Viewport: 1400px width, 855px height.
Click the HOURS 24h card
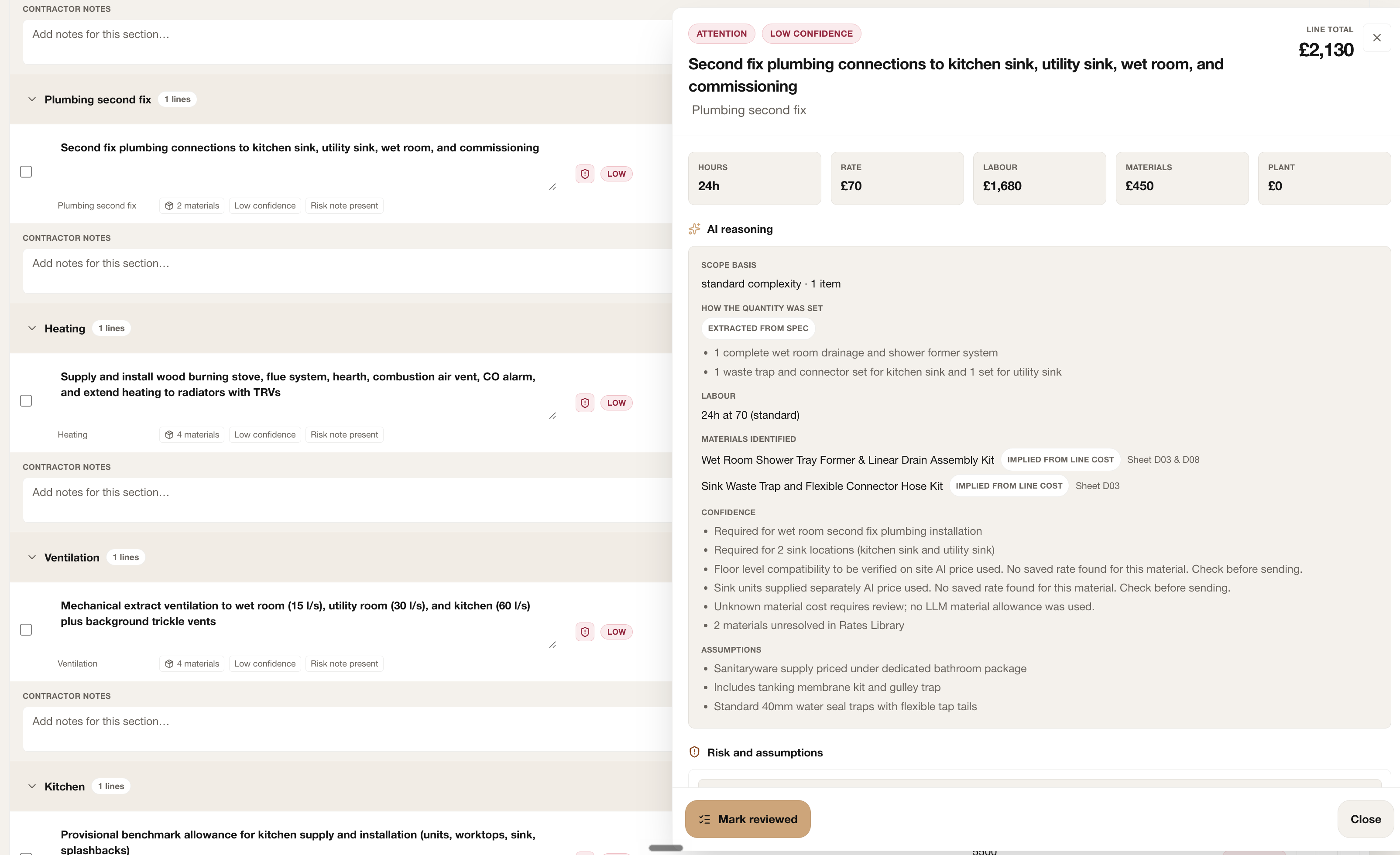point(755,178)
